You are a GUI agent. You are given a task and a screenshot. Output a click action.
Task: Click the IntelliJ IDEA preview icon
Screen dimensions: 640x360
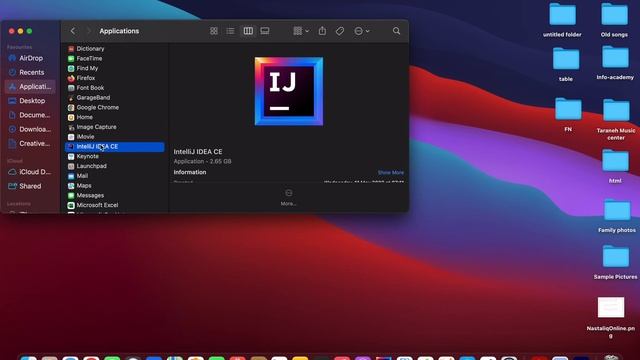(x=289, y=91)
